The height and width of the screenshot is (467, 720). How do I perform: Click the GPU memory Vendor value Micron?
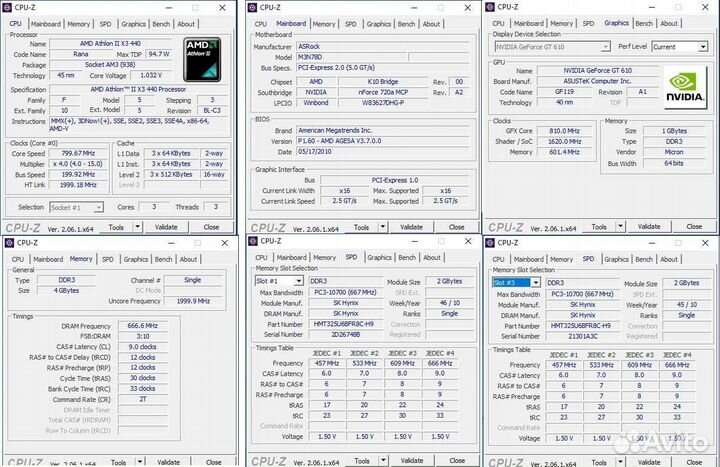pos(674,152)
